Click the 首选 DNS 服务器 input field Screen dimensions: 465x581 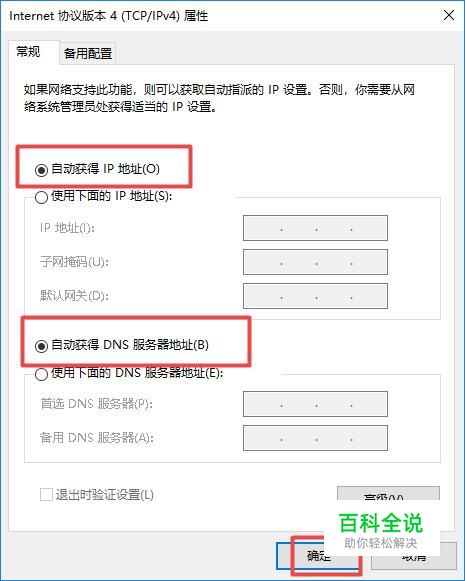click(315, 404)
